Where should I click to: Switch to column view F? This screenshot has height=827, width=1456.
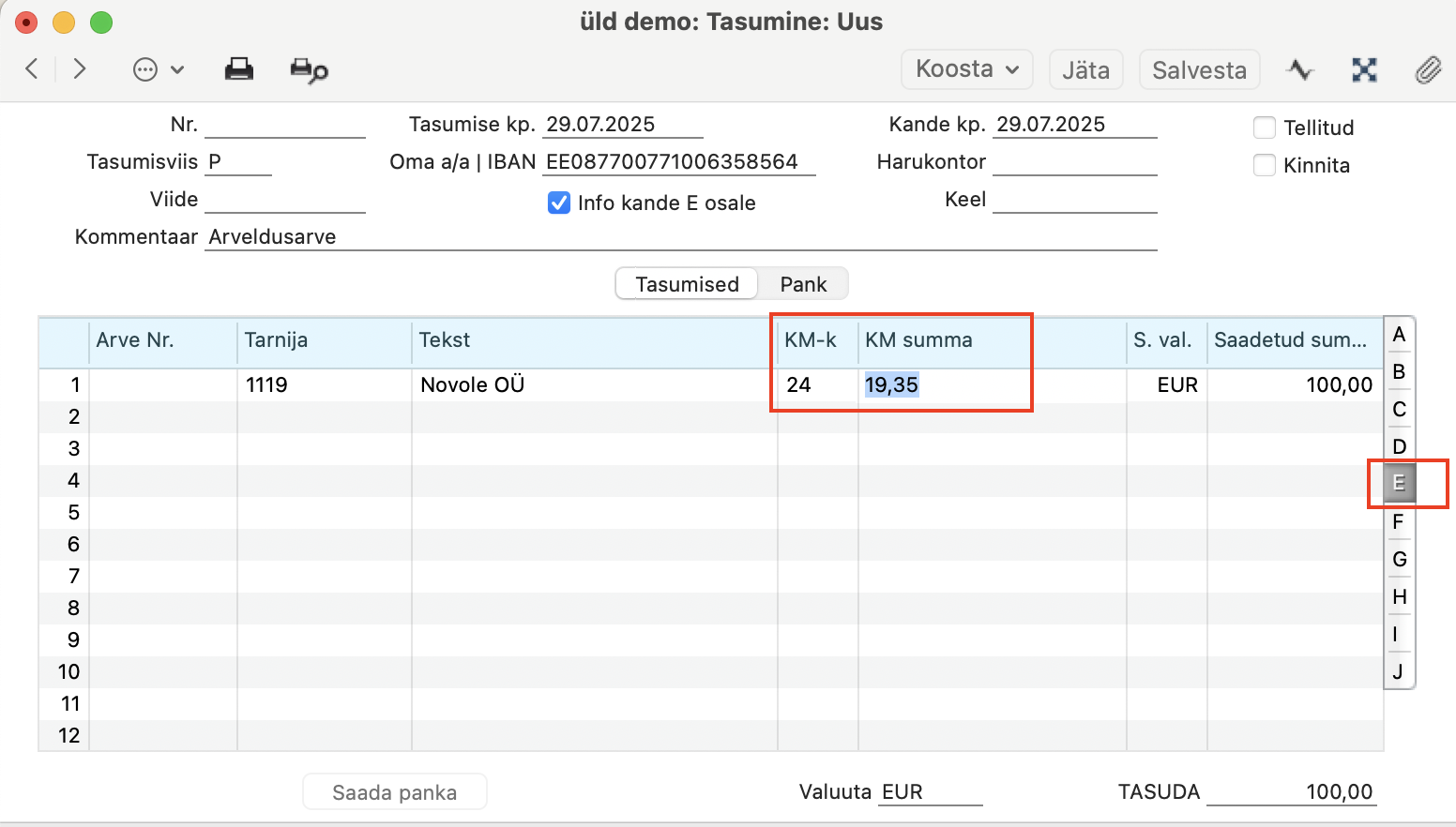click(1399, 521)
